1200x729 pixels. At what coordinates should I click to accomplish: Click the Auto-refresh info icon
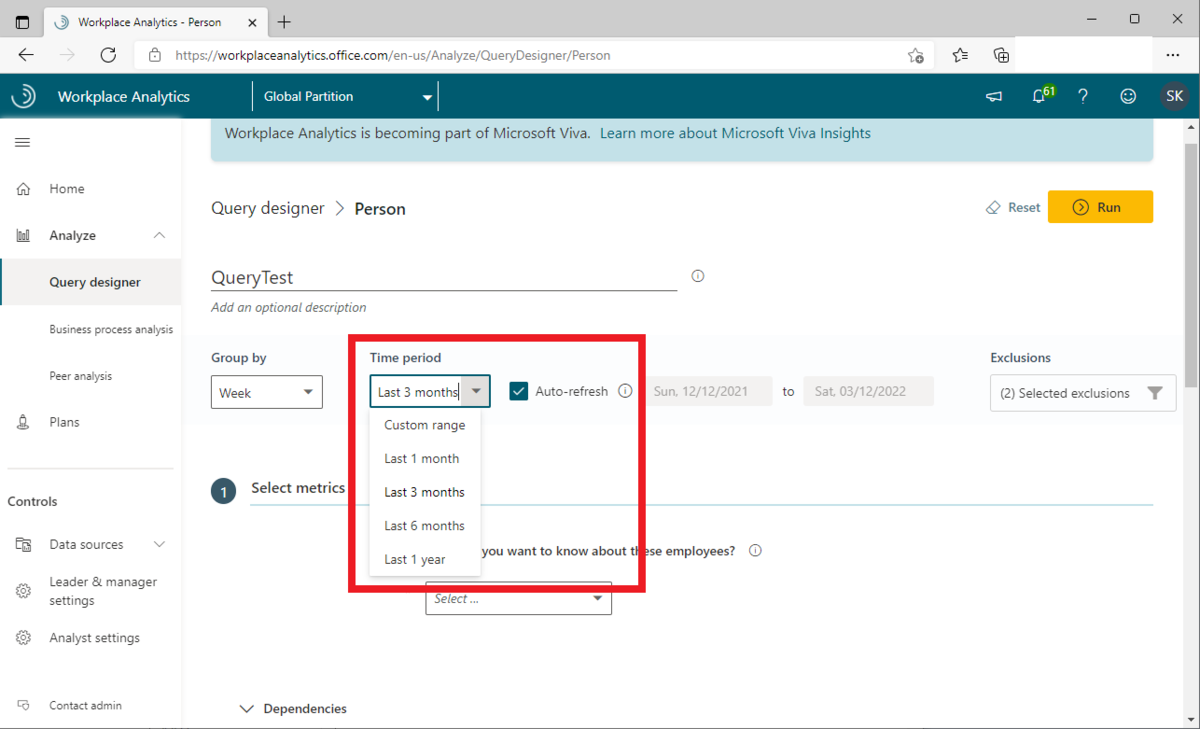(625, 391)
